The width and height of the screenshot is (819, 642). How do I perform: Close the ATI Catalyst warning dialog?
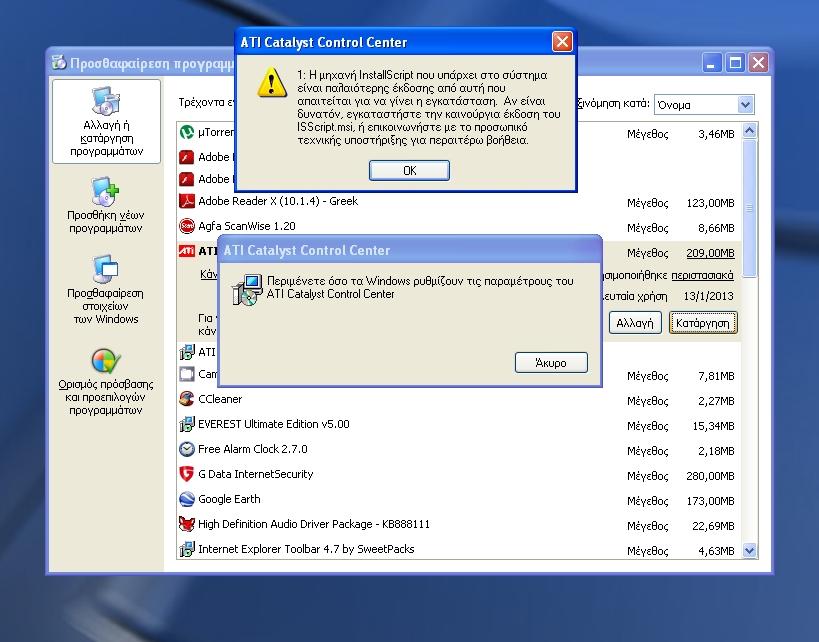562,42
